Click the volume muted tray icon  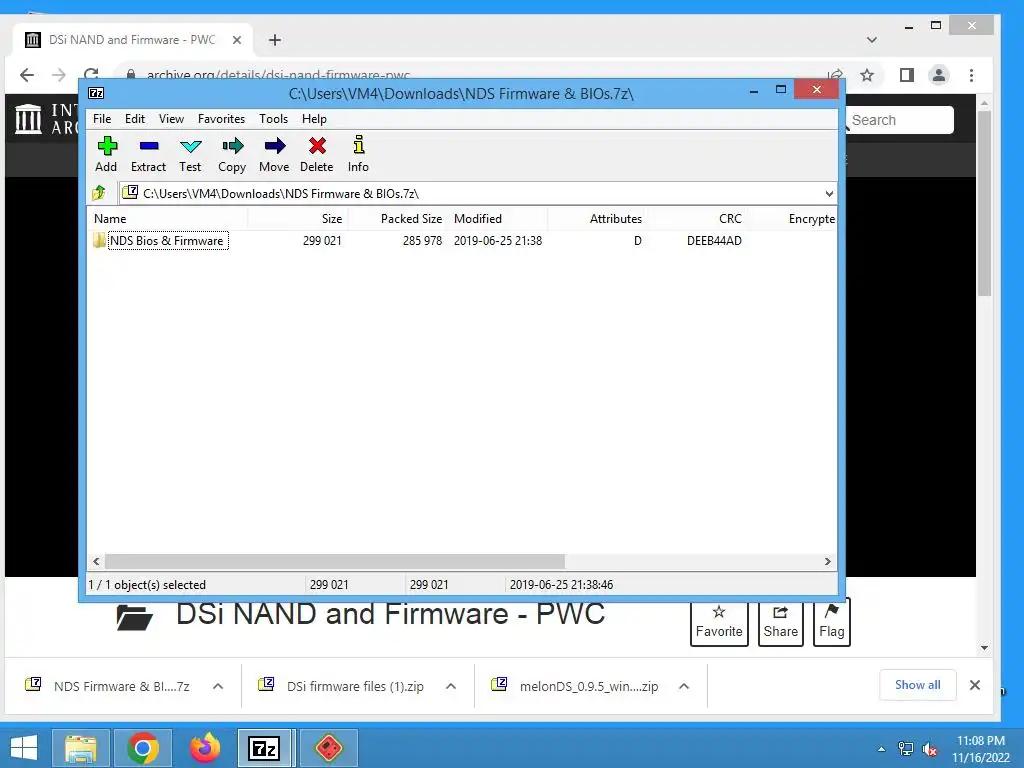point(930,749)
